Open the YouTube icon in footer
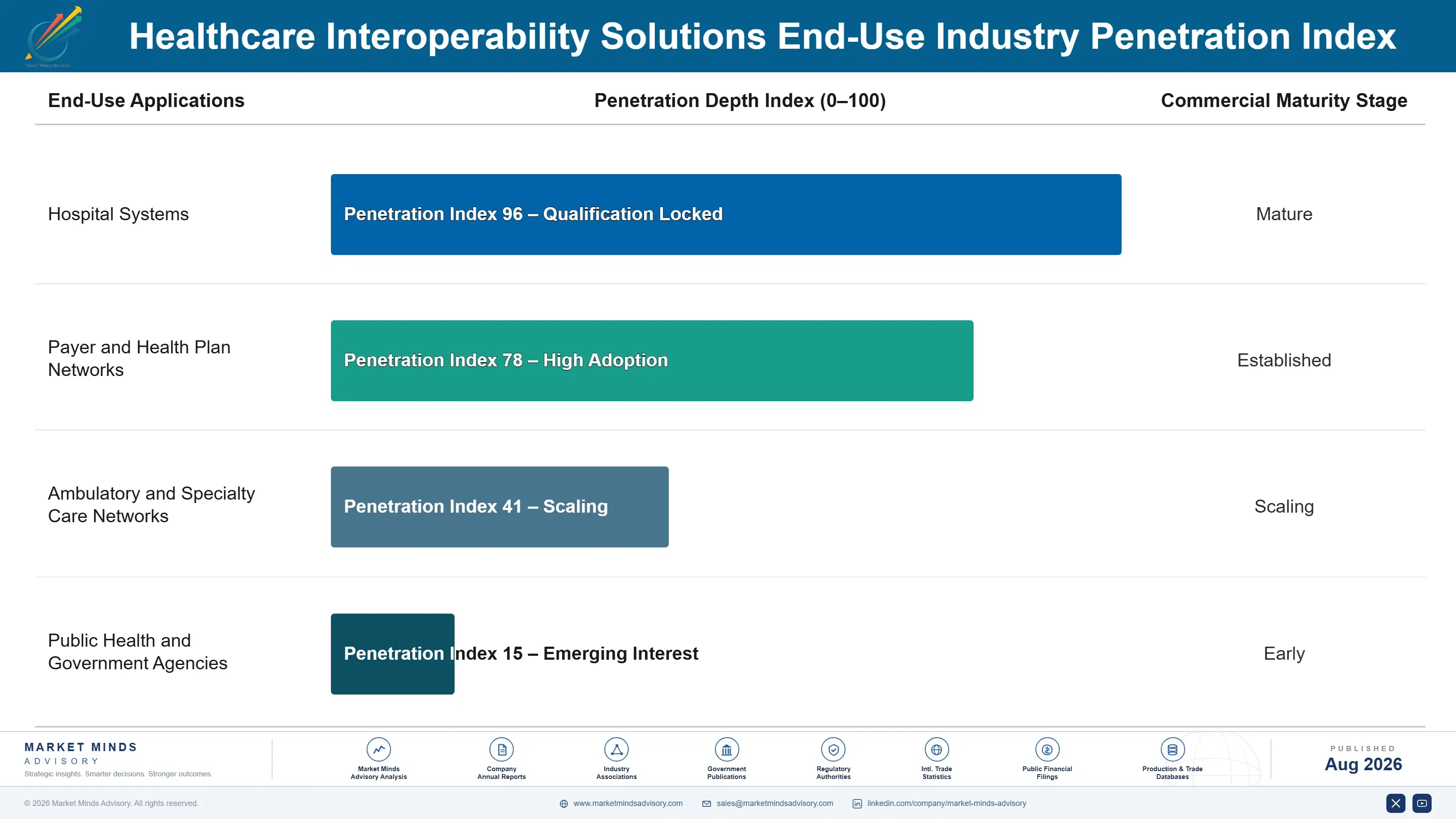Image resolution: width=1456 pixels, height=819 pixels. [x=1422, y=802]
